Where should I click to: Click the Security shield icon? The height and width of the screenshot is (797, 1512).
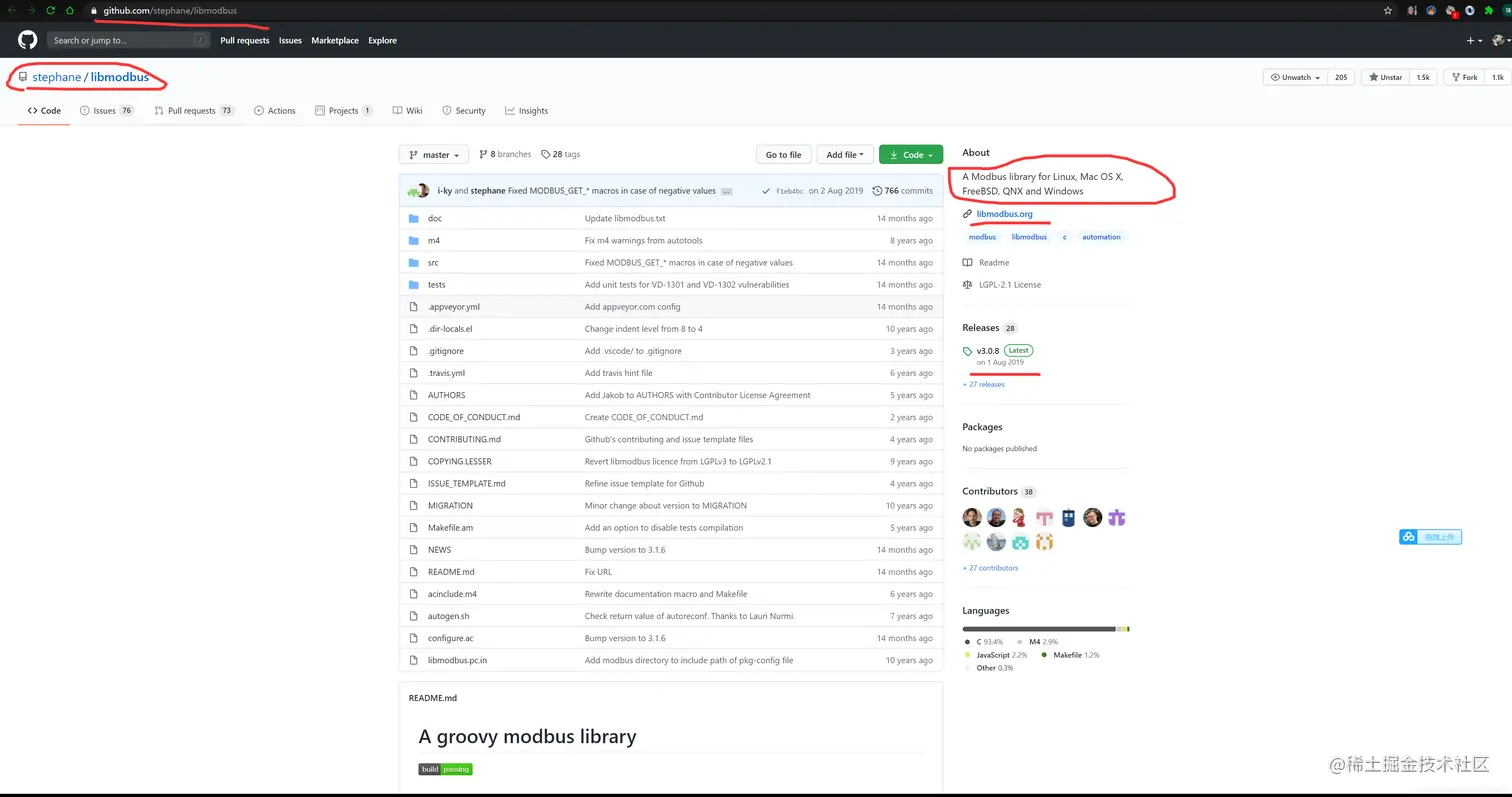(x=445, y=110)
